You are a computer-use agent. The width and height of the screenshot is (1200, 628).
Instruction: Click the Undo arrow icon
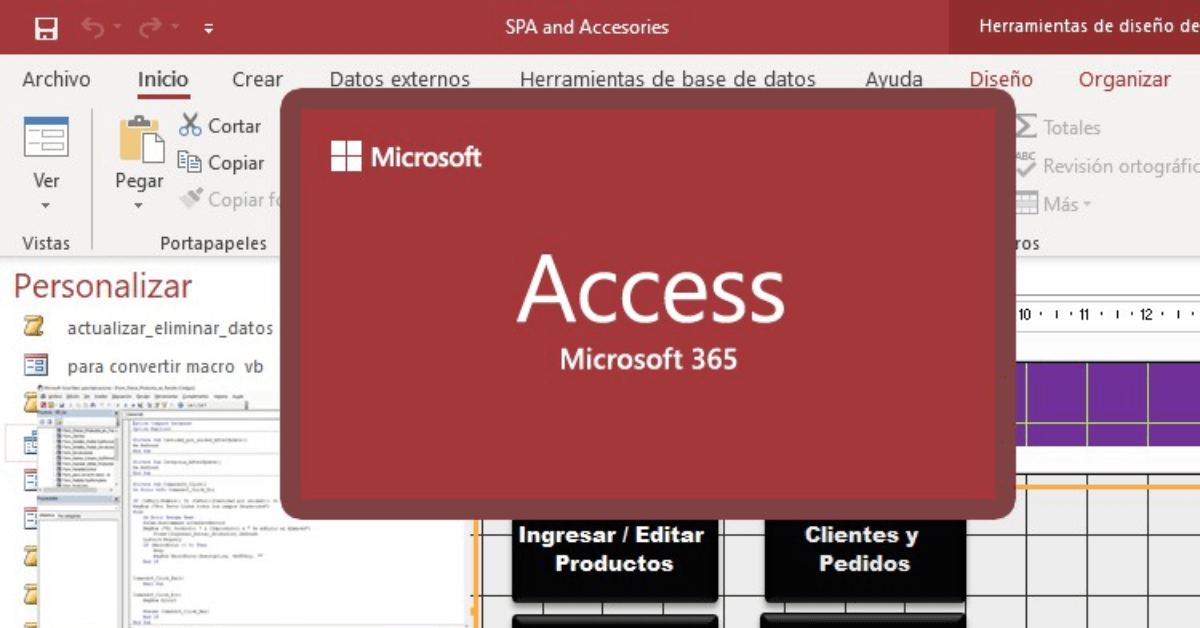(x=93, y=28)
